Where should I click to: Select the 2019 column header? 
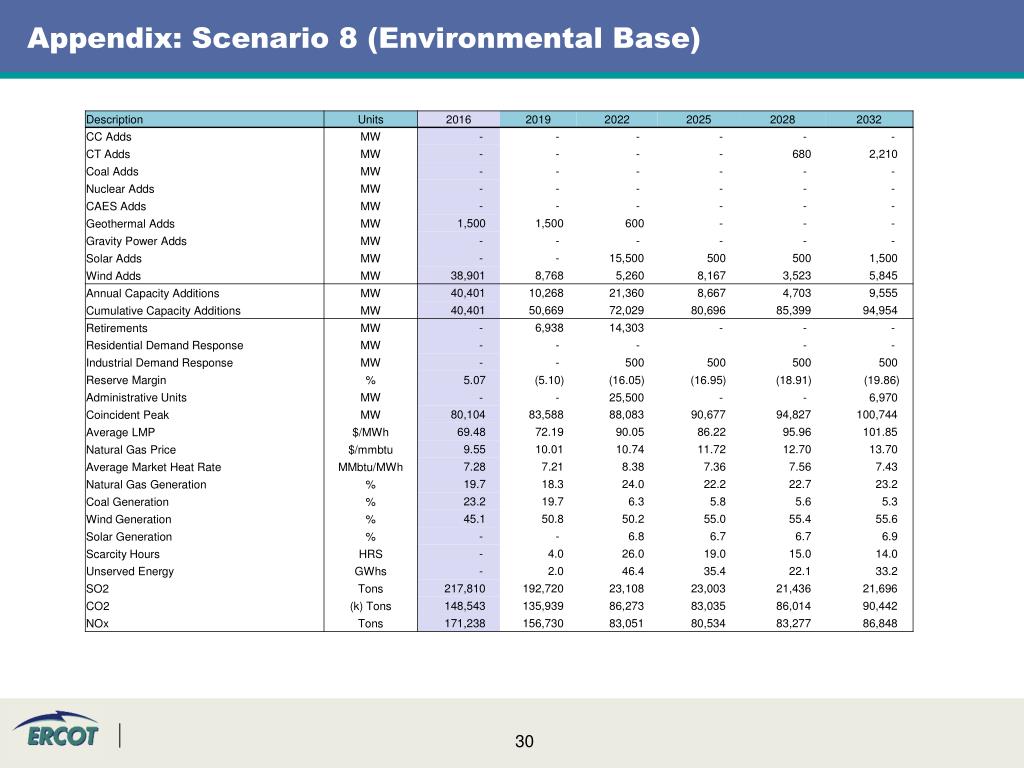point(538,120)
